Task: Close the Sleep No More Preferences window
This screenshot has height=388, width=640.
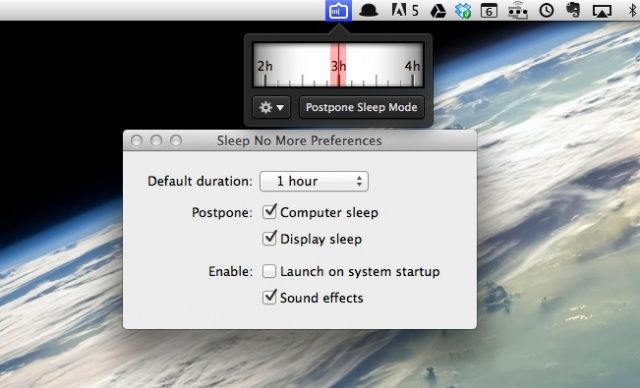Action: [137, 141]
